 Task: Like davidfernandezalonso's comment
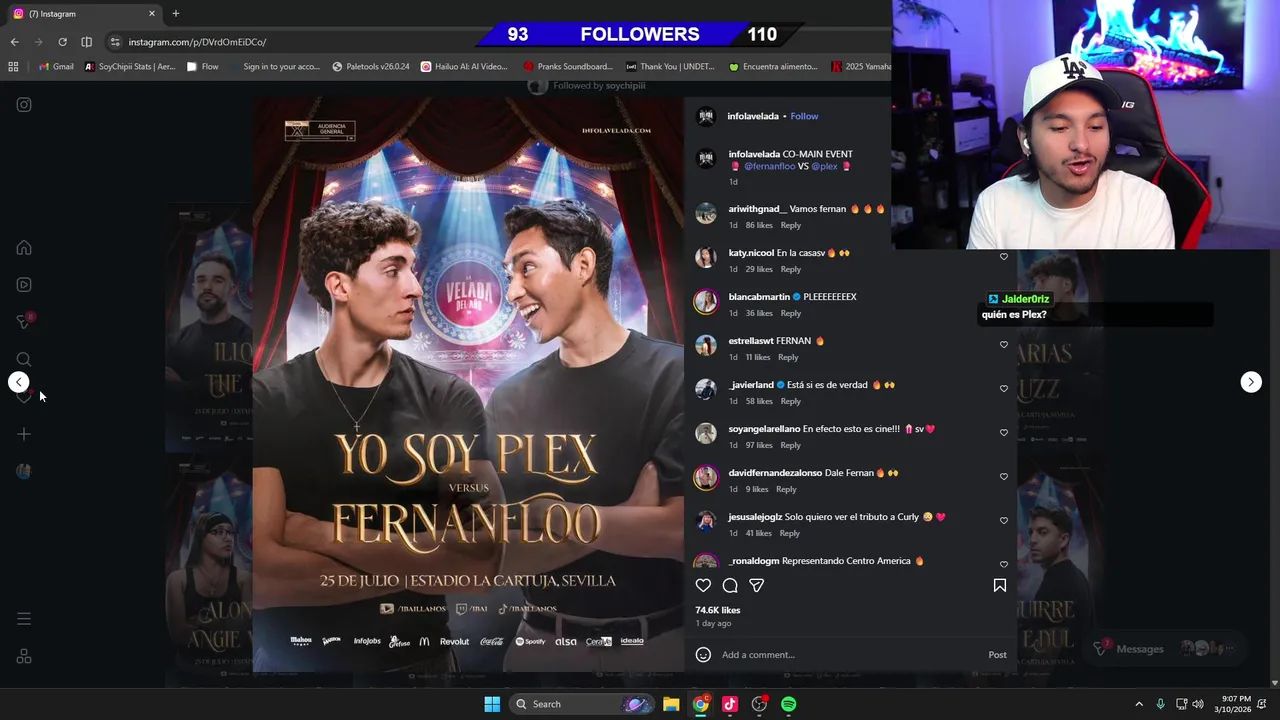pyautogui.click(x=1004, y=477)
